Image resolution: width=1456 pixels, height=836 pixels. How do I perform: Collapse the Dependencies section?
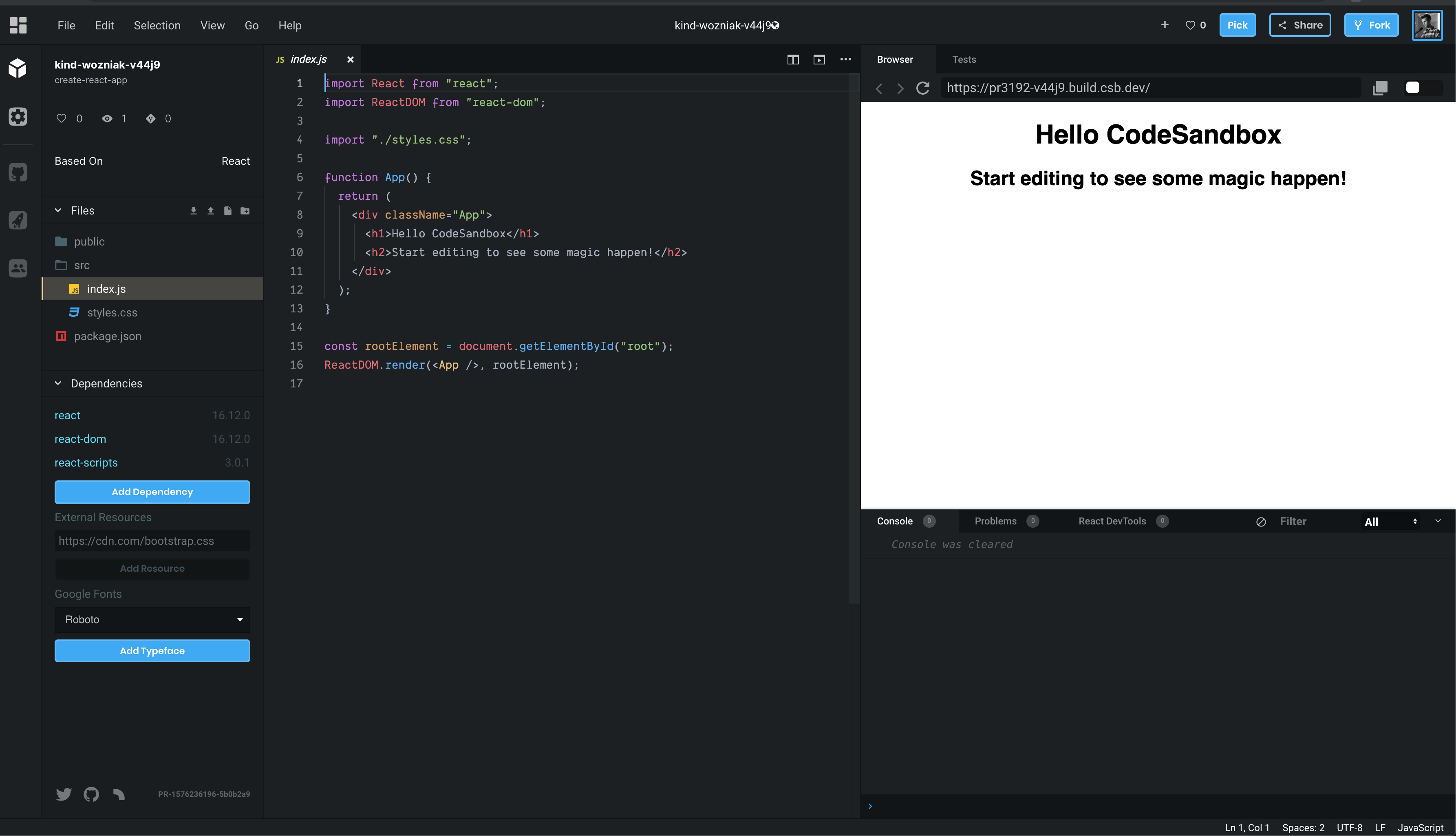[x=58, y=384]
